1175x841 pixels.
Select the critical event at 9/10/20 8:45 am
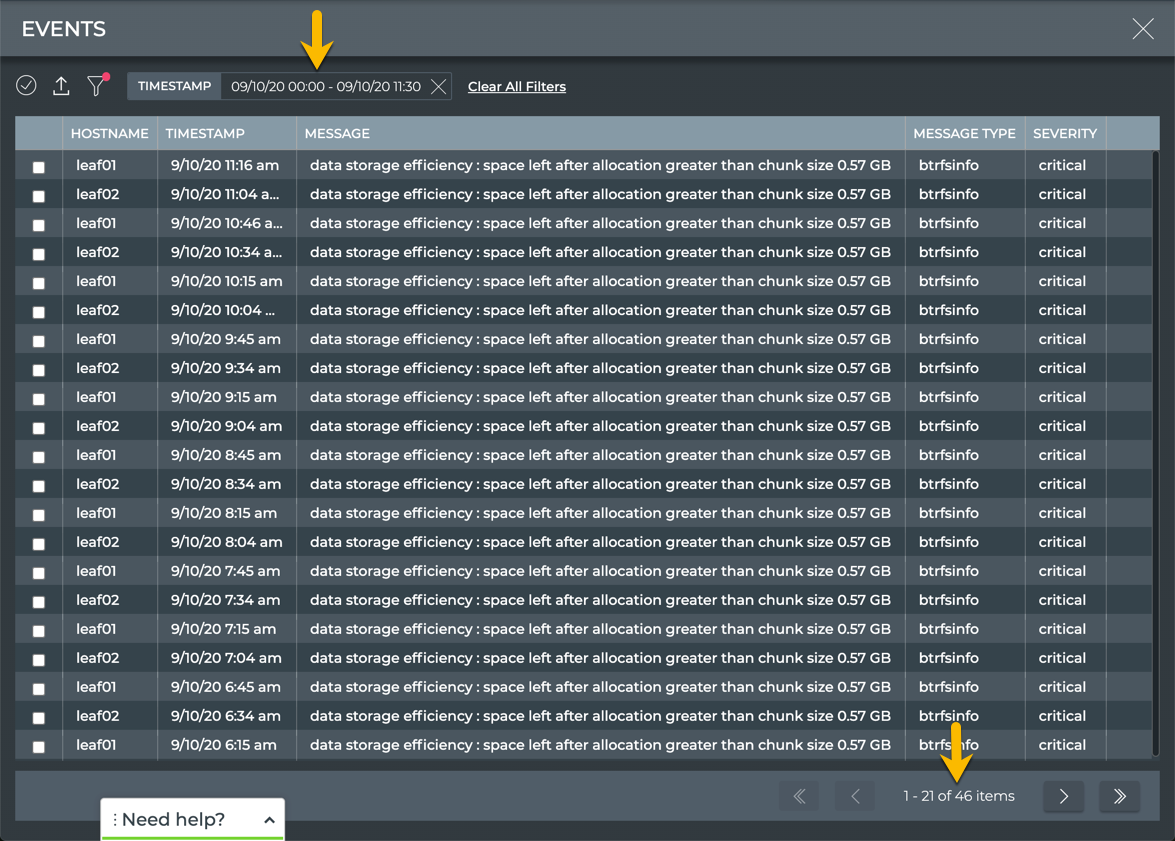pyautogui.click(x=37, y=456)
